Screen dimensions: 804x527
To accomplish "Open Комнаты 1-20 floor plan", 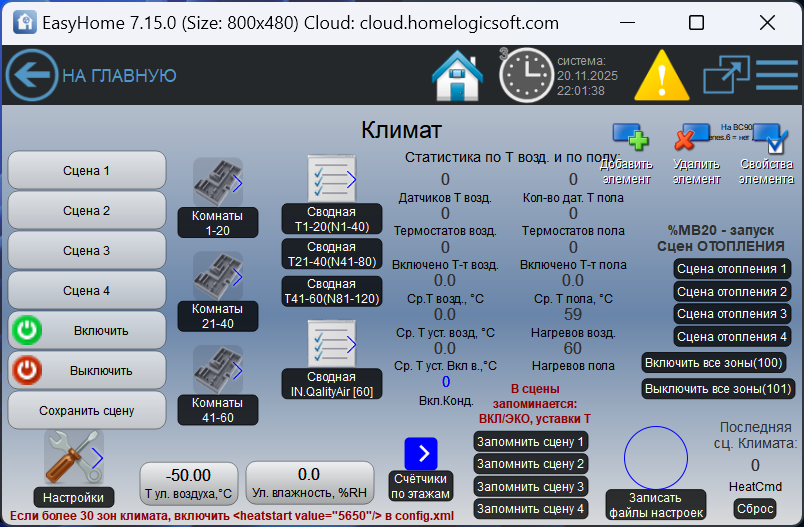I will click(x=217, y=182).
